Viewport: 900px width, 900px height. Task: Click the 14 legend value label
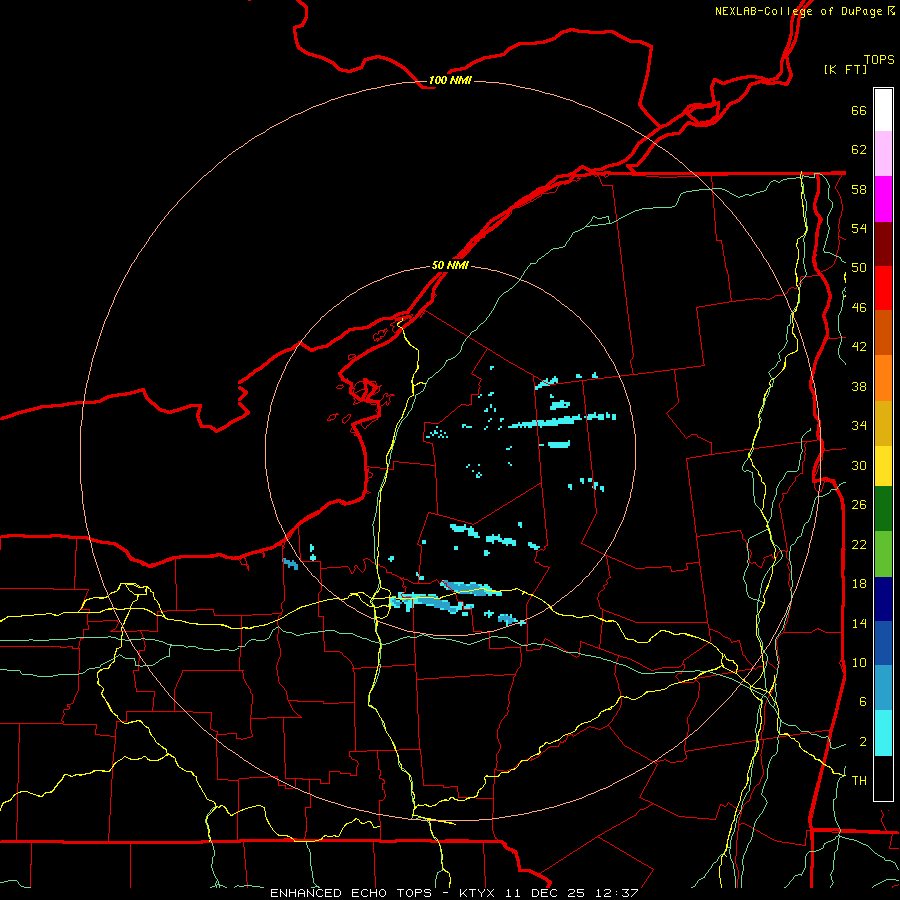(x=859, y=623)
